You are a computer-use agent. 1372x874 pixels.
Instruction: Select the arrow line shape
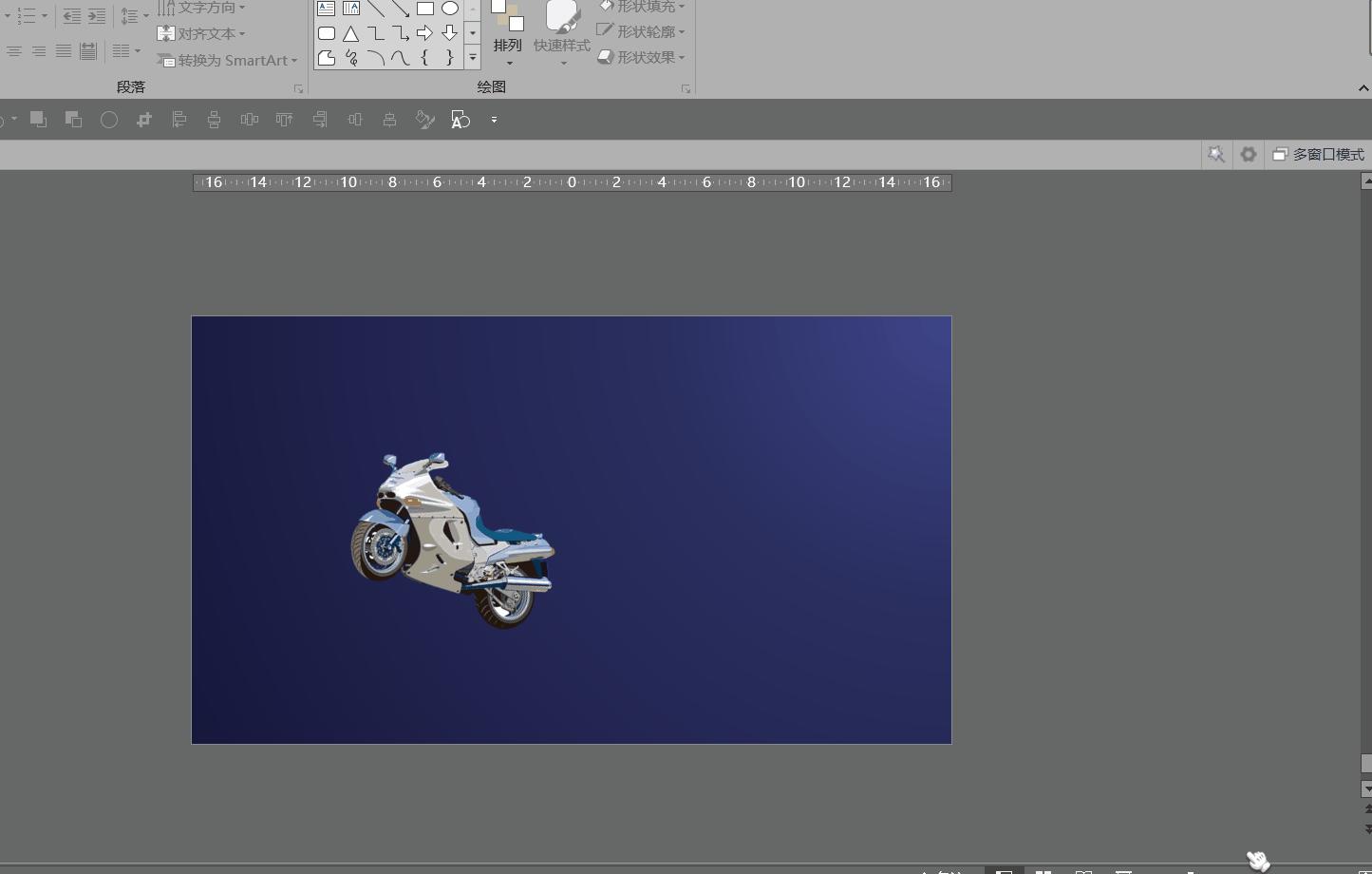400,9
